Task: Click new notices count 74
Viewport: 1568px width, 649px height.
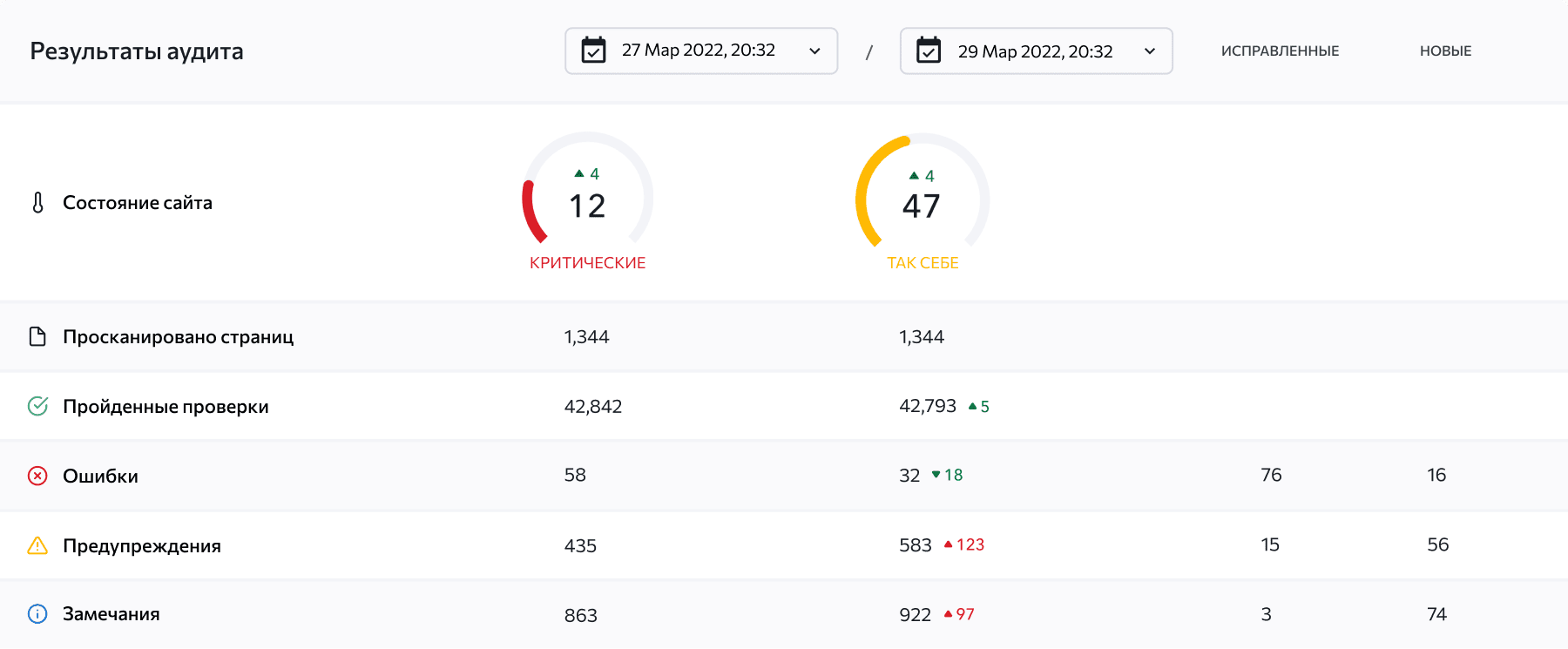Action: click(1436, 614)
